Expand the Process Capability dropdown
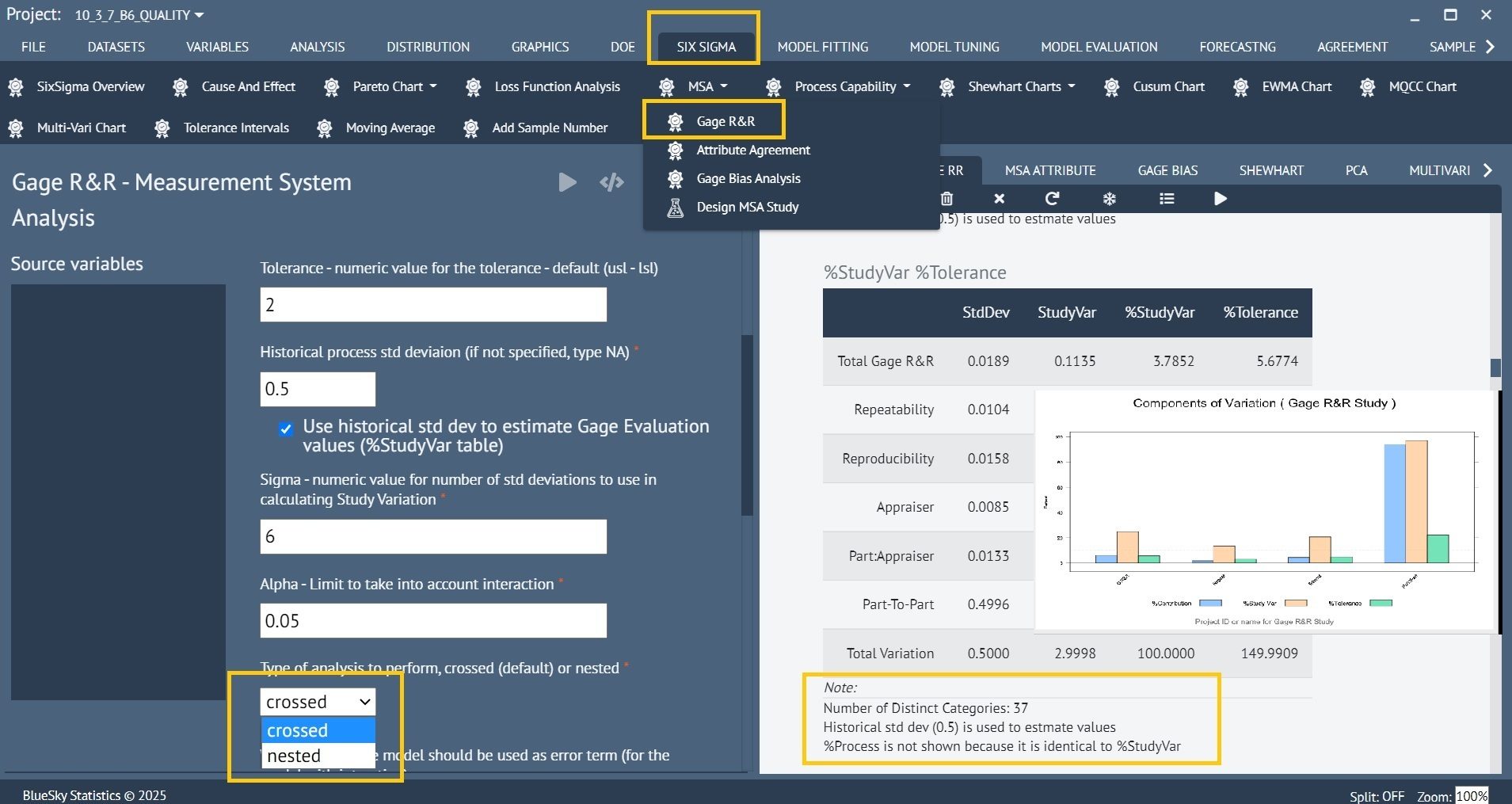This screenshot has width=1512, height=804. [843, 86]
